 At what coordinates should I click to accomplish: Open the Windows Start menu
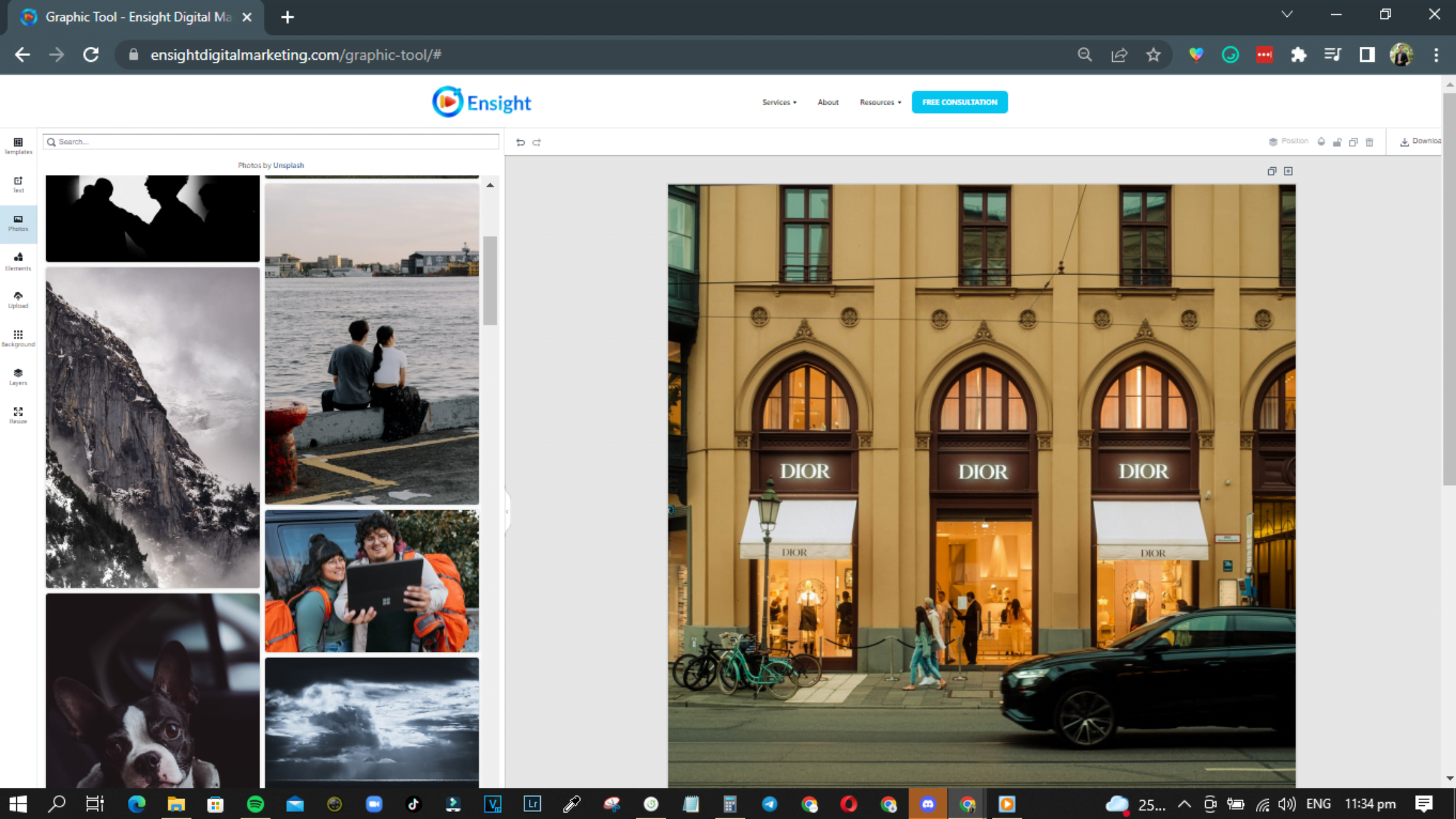coord(18,804)
